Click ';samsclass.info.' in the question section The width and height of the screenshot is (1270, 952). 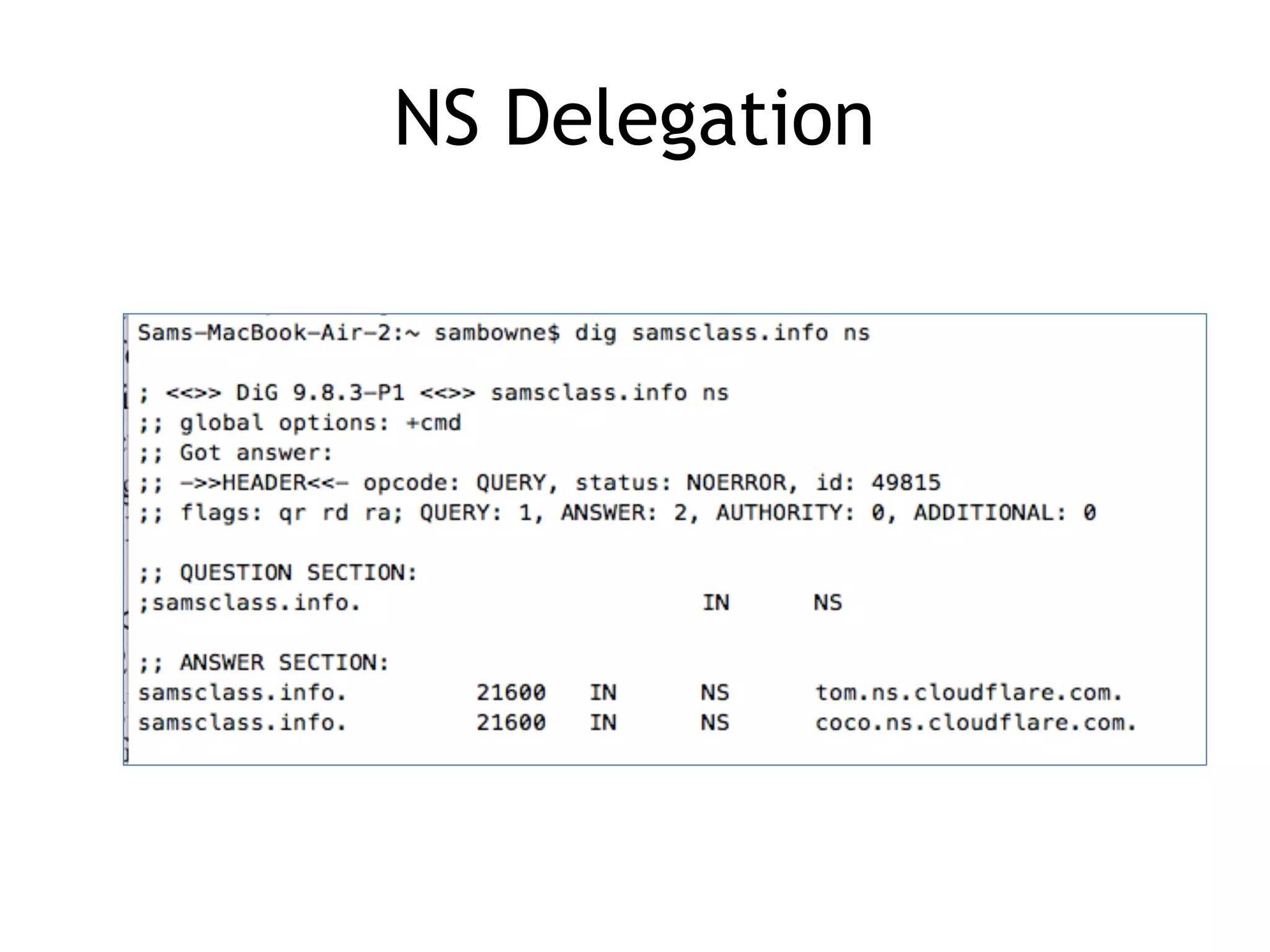coord(249,602)
